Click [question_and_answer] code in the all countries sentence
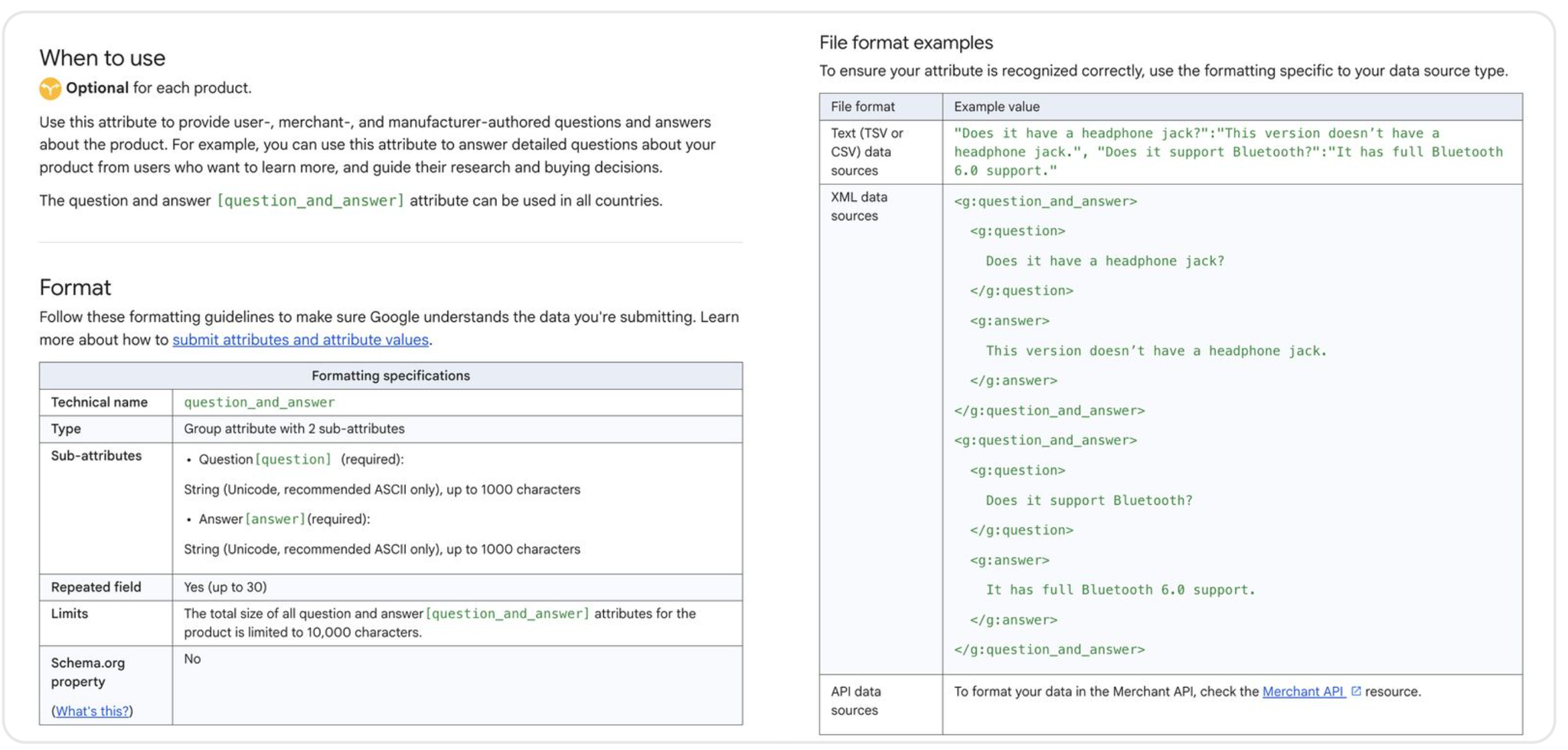 [x=310, y=201]
